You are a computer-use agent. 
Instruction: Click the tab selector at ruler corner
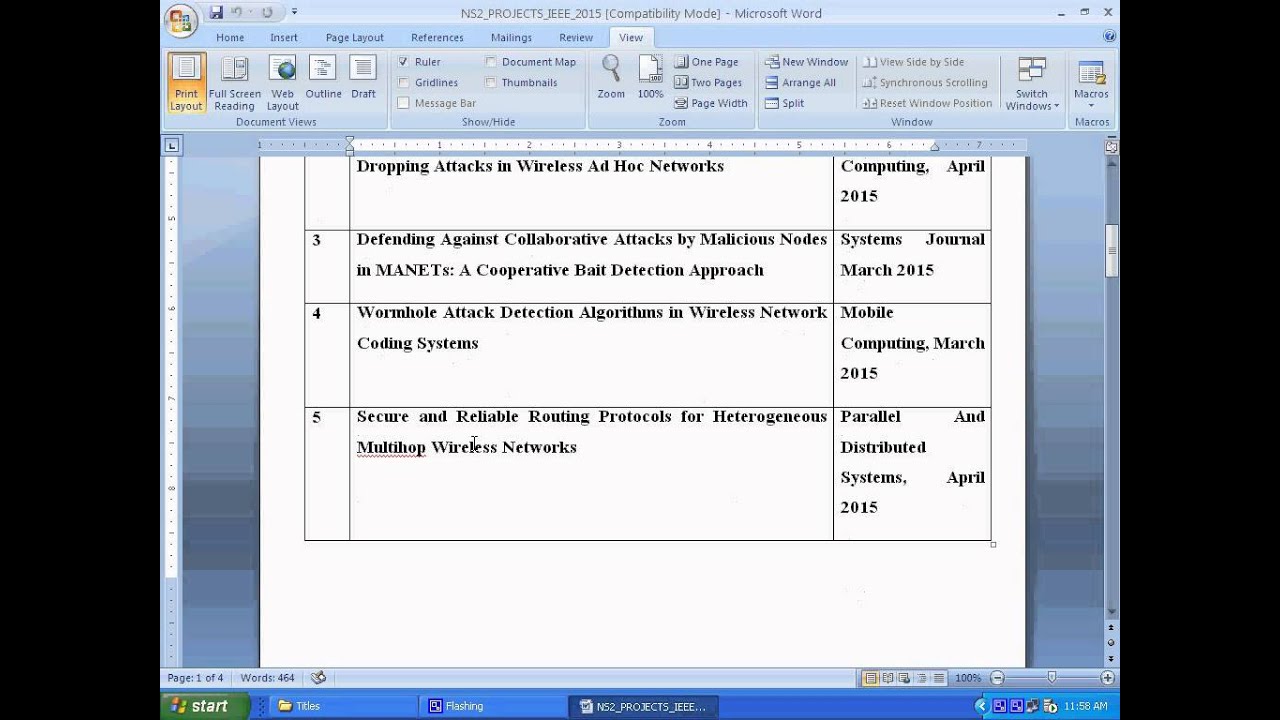[x=171, y=146]
